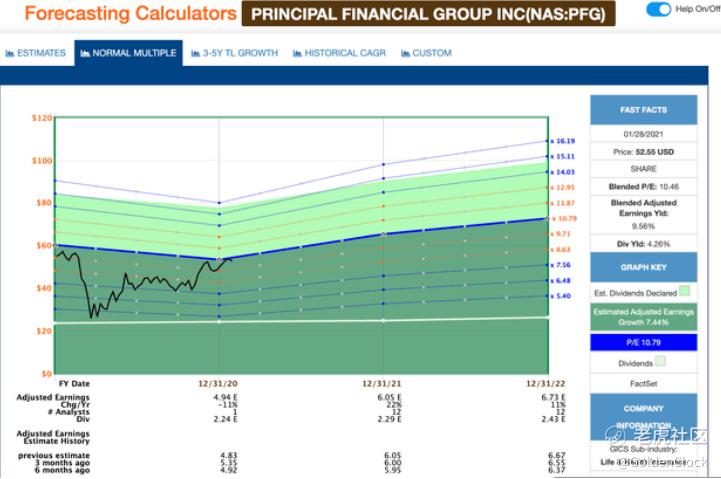Viewport: 721px width, 479px height.
Task: Click the 4.94 E adjusted earnings value
Action: pos(226,397)
